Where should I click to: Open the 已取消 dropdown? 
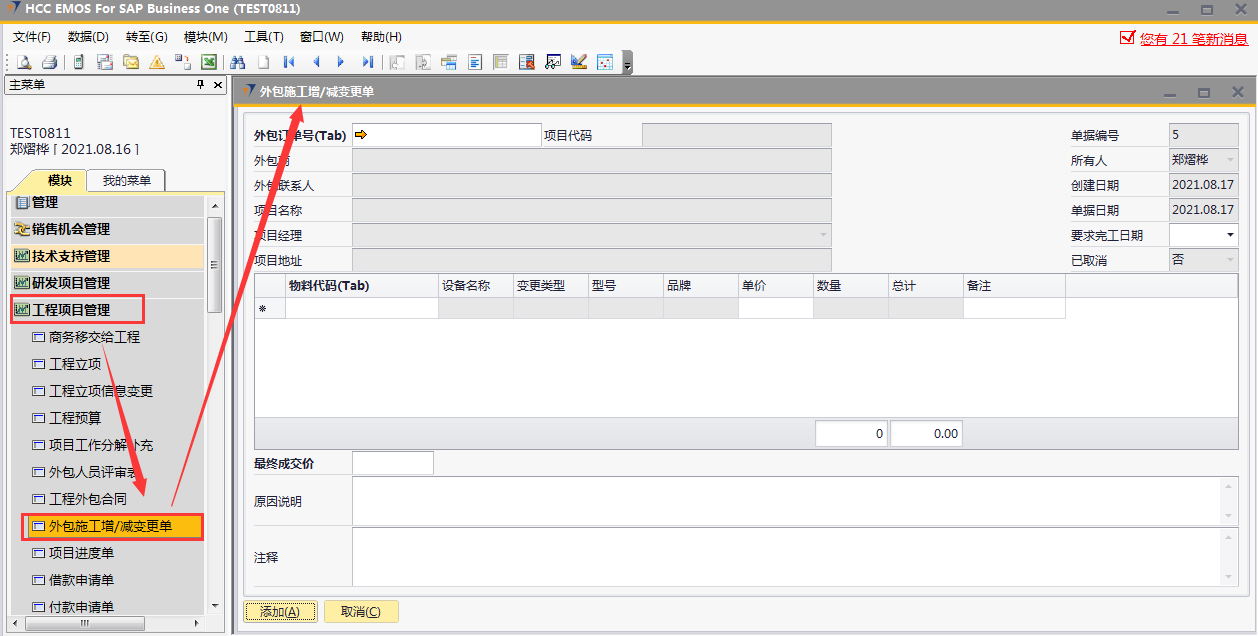click(x=1229, y=260)
